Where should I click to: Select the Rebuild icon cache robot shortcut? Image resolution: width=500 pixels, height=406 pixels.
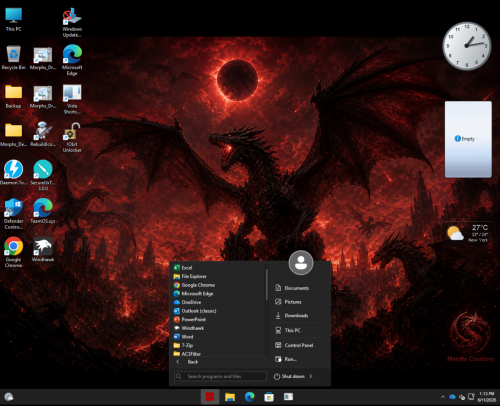[x=43, y=134]
